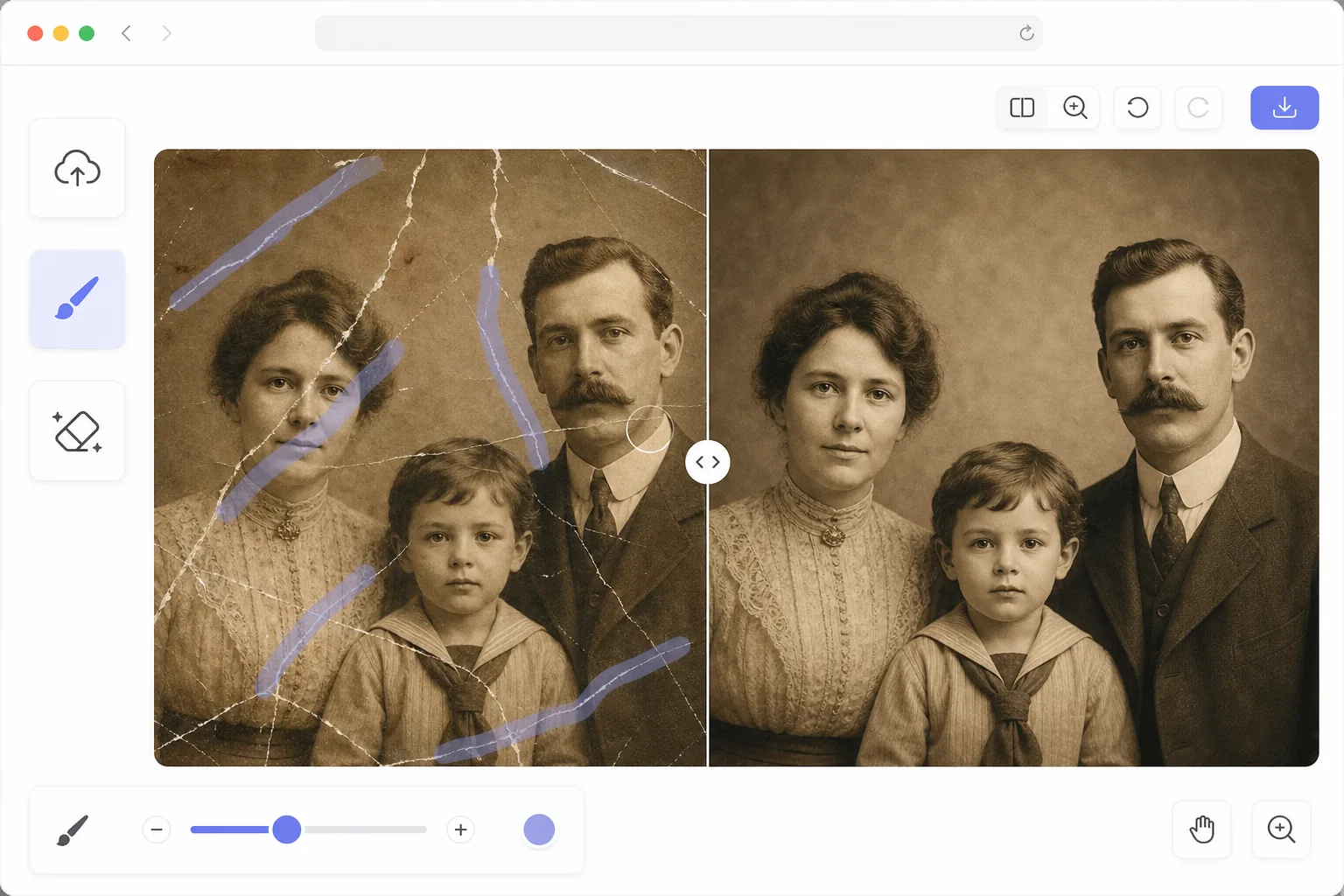Click the brush size slider knob

(x=287, y=829)
